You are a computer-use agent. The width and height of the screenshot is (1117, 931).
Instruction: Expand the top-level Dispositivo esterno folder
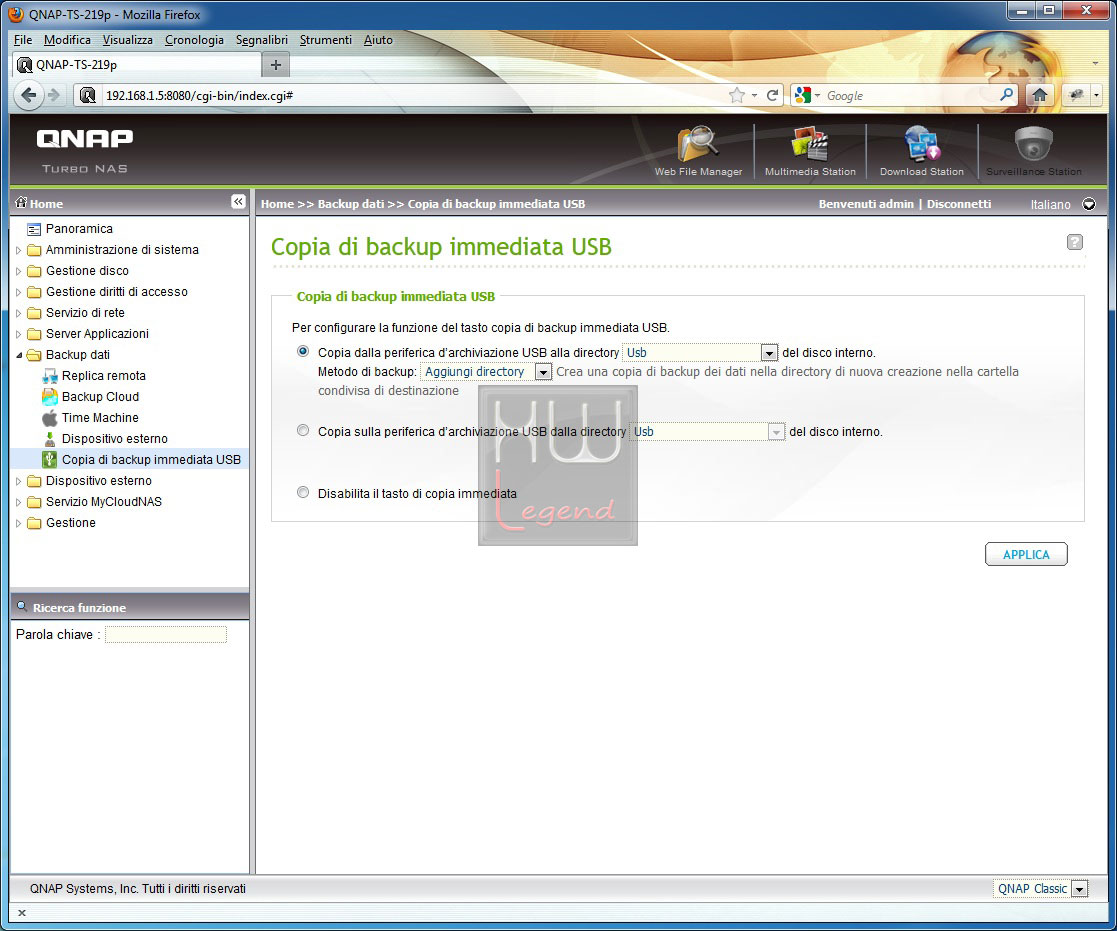click(x=19, y=481)
